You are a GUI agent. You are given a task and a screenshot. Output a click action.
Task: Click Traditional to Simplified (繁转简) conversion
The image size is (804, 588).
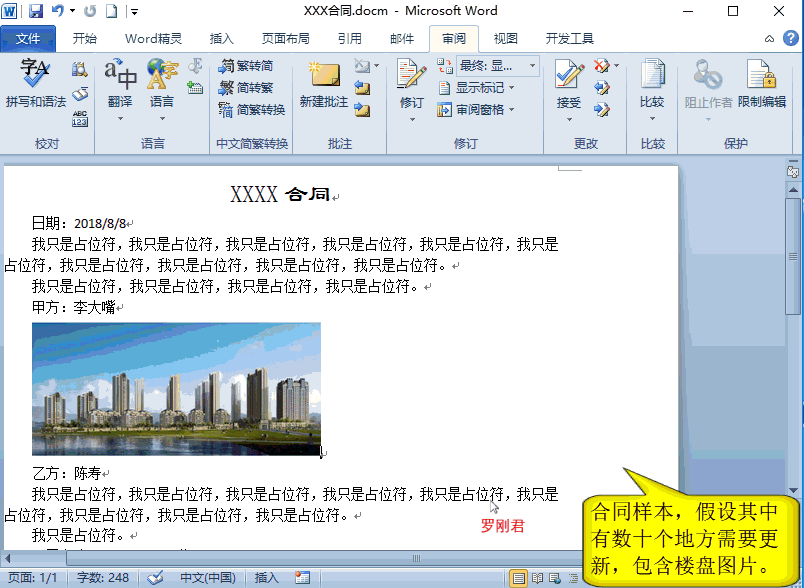coord(246,66)
